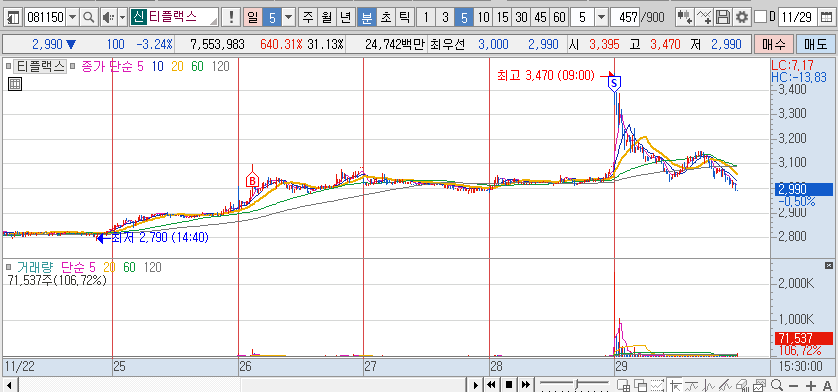Viewport: 838px width, 392px height.
Task: Select the 45-minute interval button
Action: [x=540, y=18]
